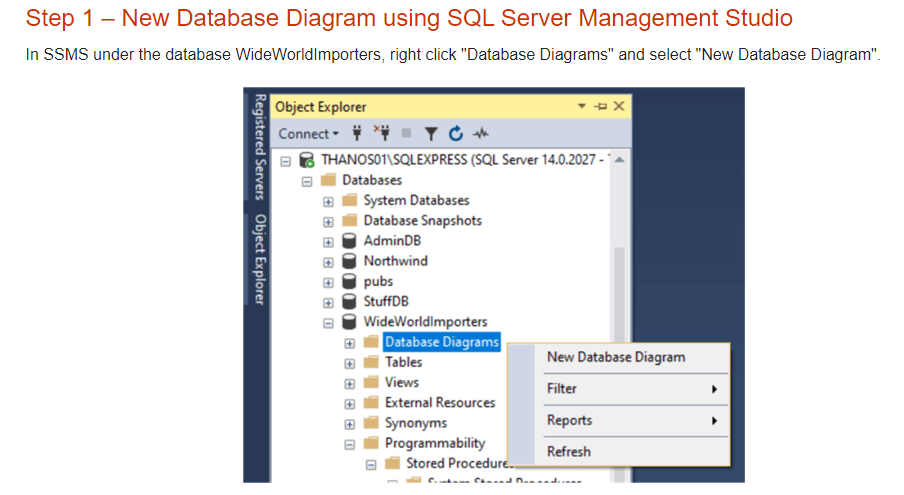
Task: Click the Programmability folder icon
Action: coord(371,443)
